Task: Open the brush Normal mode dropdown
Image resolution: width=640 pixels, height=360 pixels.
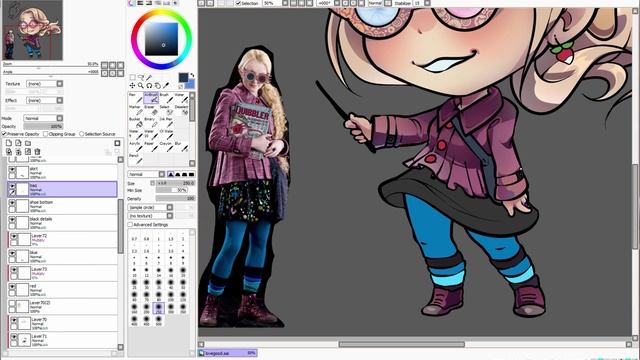Action: (147, 174)
